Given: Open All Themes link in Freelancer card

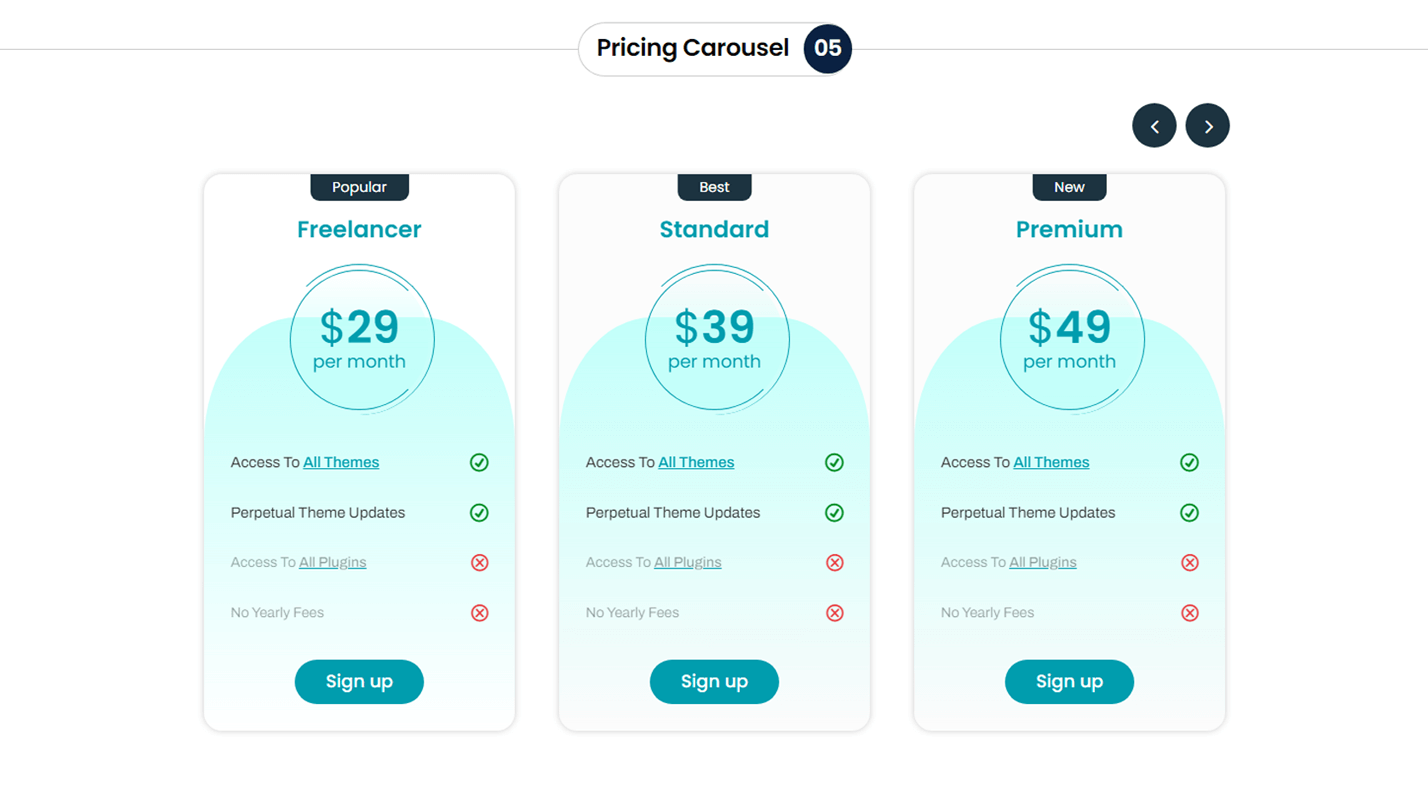Looking at the screenshot, I should pyautogui.click(x=341, y=462).
